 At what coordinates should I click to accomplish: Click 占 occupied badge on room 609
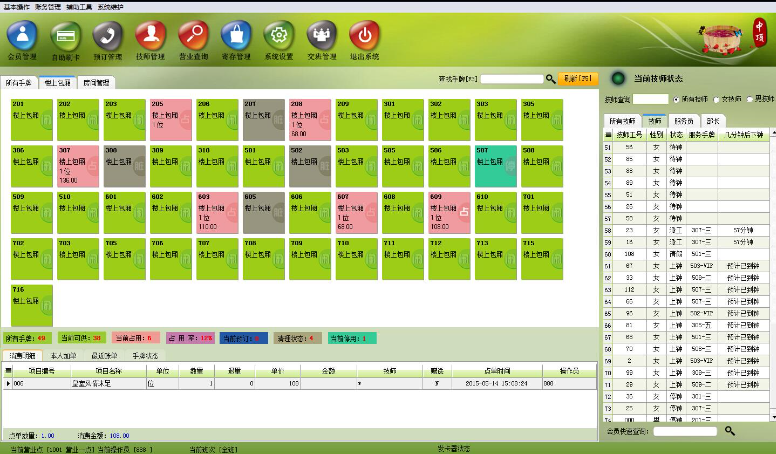[x=464, y=212]
